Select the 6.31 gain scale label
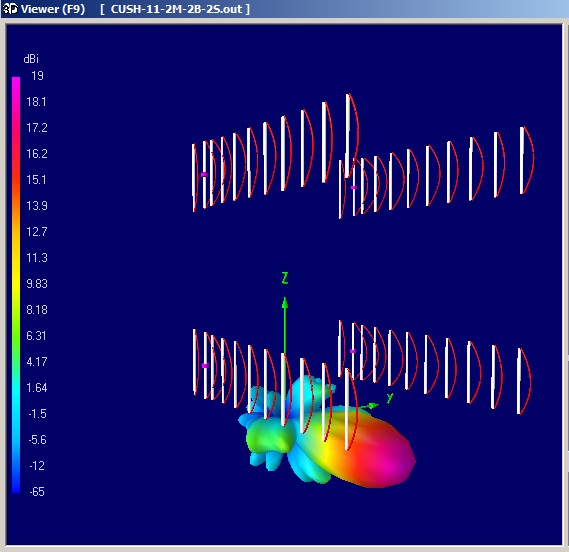The image size is (569, 552). [x=36, y=336]
